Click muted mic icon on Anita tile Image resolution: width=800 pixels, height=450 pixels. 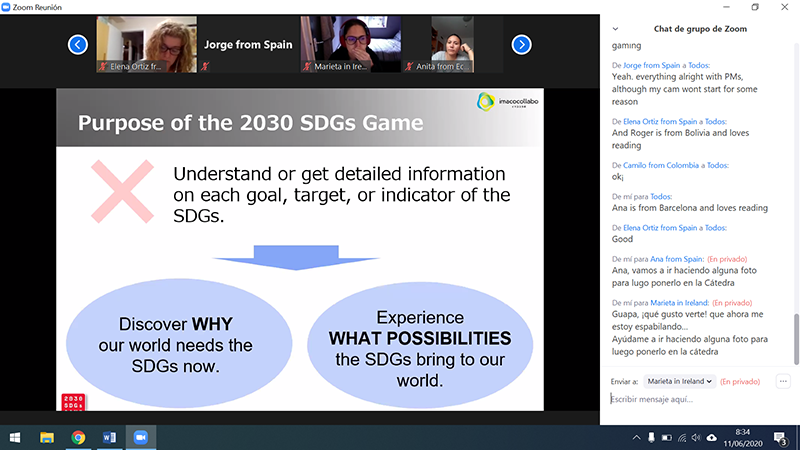409,66
